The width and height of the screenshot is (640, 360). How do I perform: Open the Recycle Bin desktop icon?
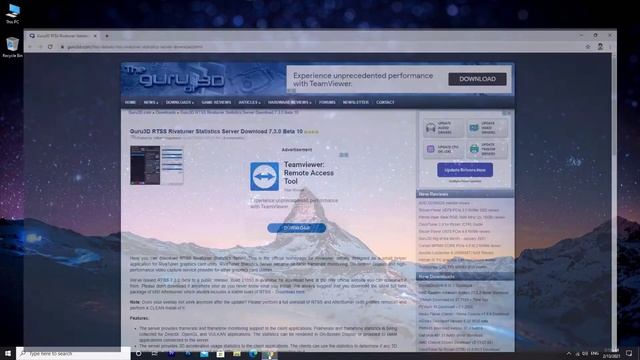click(13, 47)
